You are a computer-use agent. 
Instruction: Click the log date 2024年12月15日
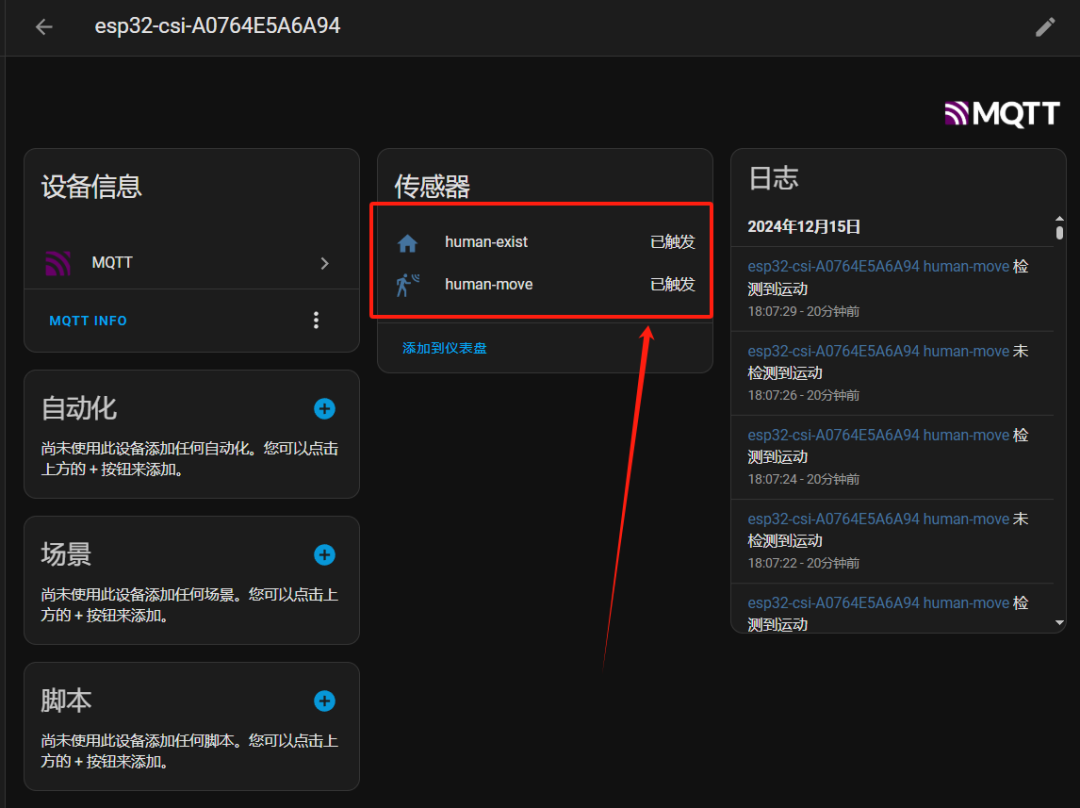tap(804, 227)
